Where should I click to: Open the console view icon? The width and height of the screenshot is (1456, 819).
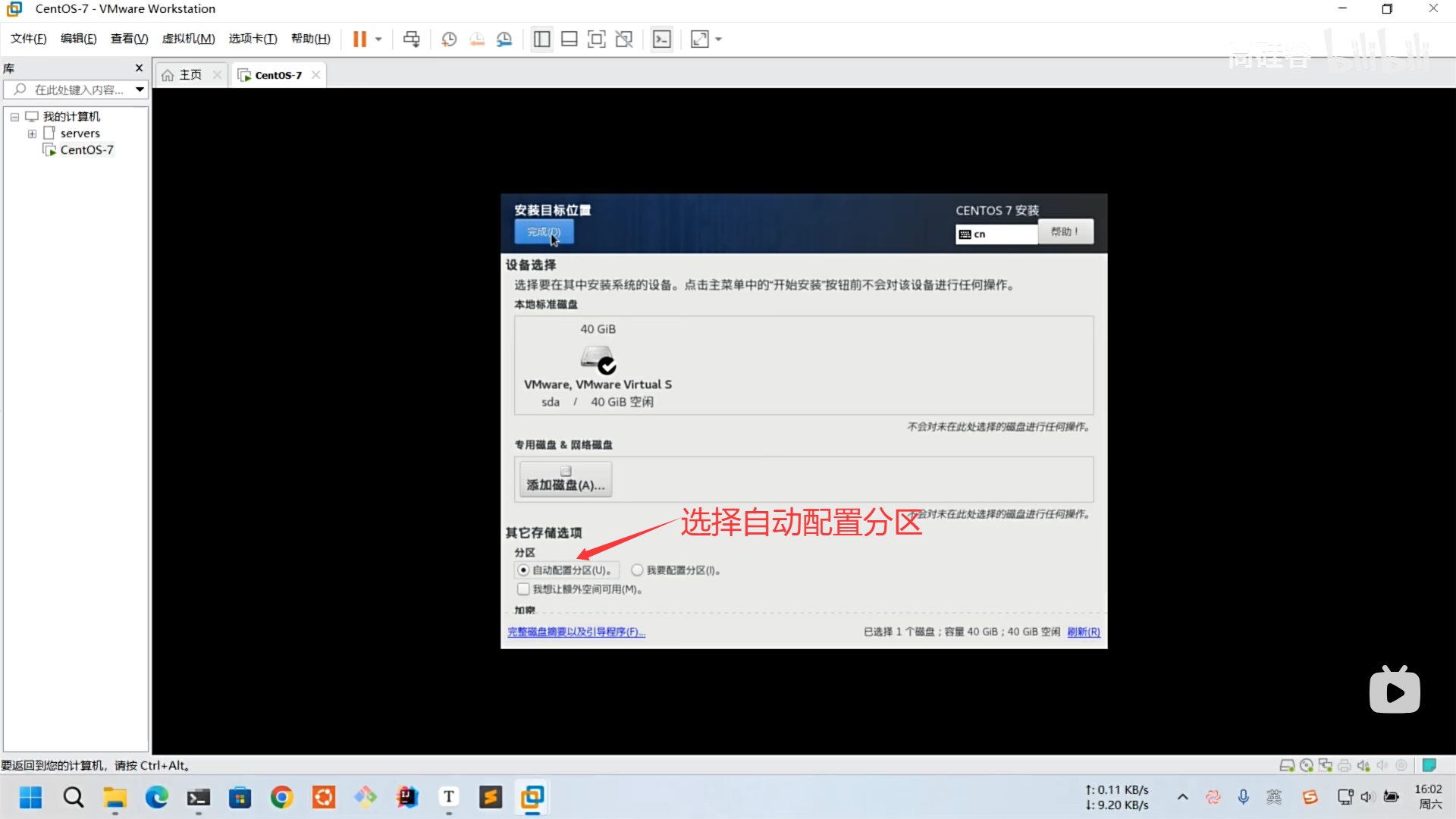[662, 39]
